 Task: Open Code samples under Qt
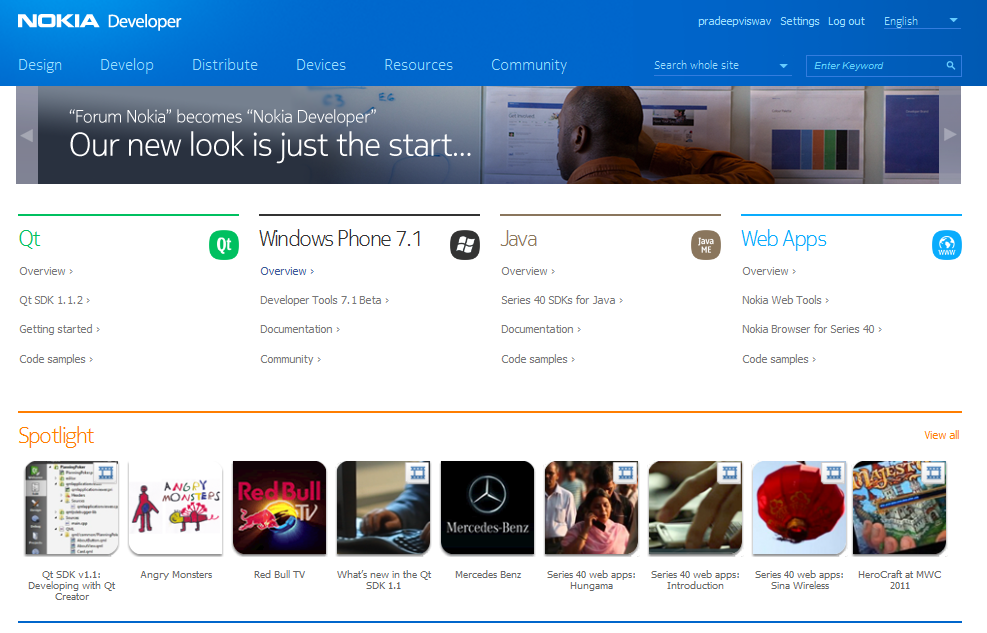(x=56, y=359)
